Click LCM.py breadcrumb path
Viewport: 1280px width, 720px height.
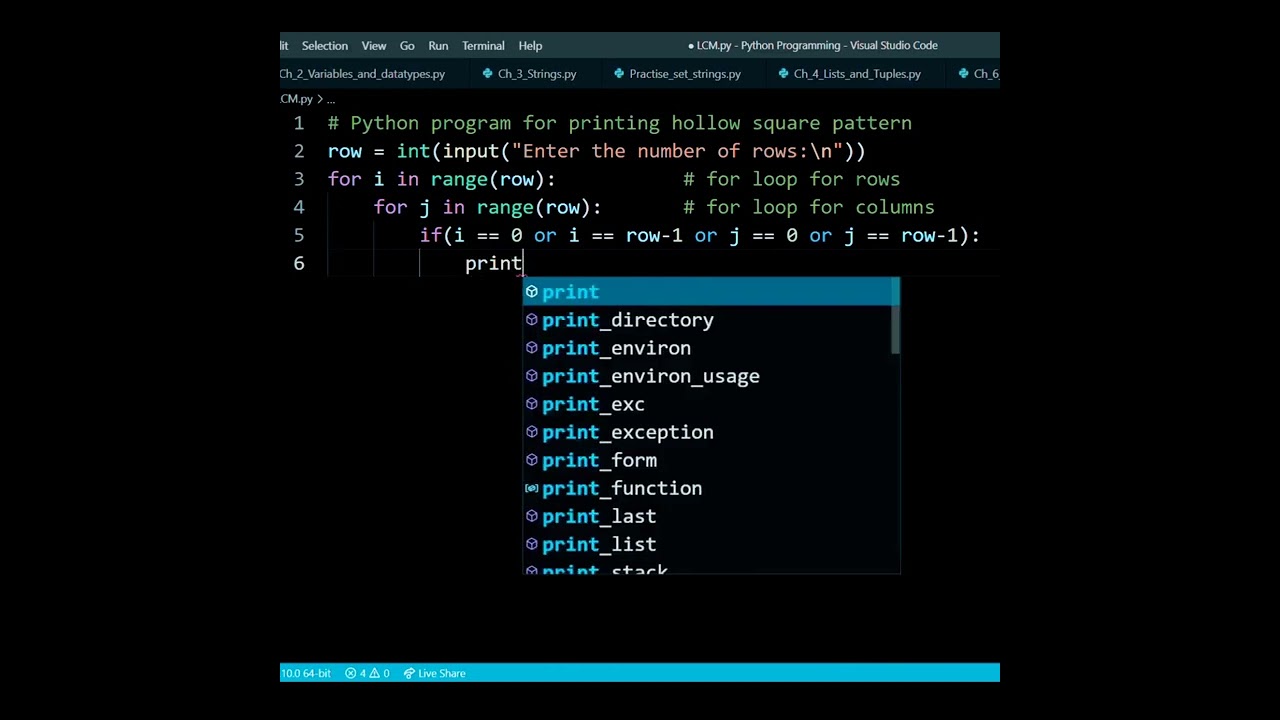[x=296, y=99]
